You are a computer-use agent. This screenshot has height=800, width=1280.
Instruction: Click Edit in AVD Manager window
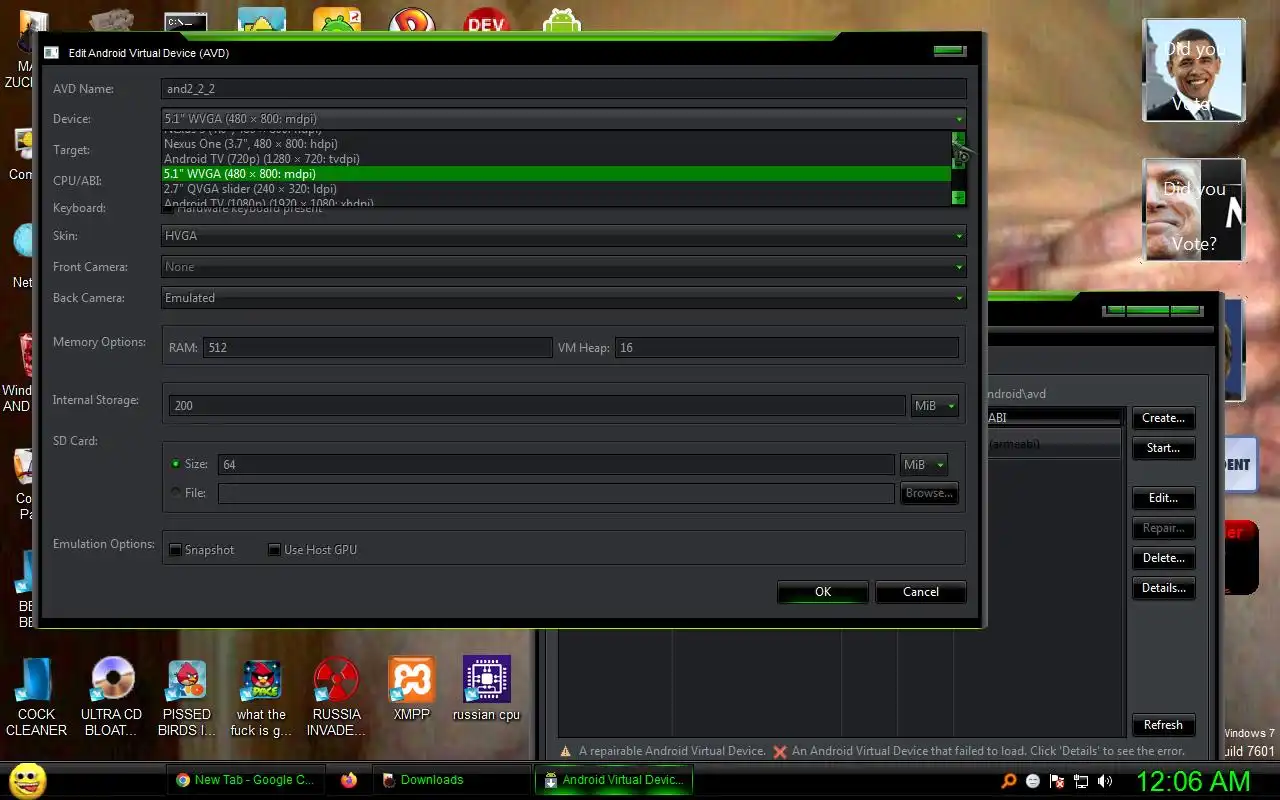click(x=1163, y=498)
